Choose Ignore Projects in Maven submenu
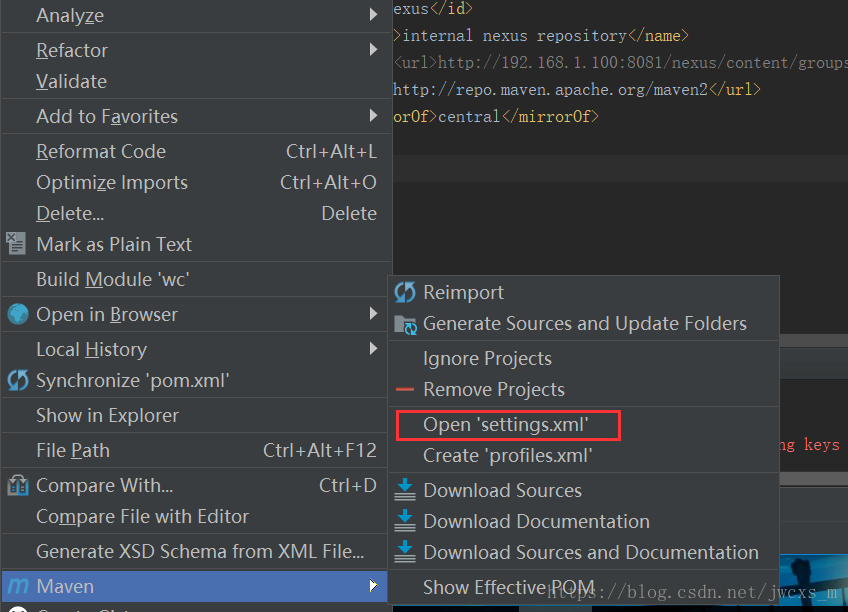Viewport: 848px width, 612px height. pos(487,358)
